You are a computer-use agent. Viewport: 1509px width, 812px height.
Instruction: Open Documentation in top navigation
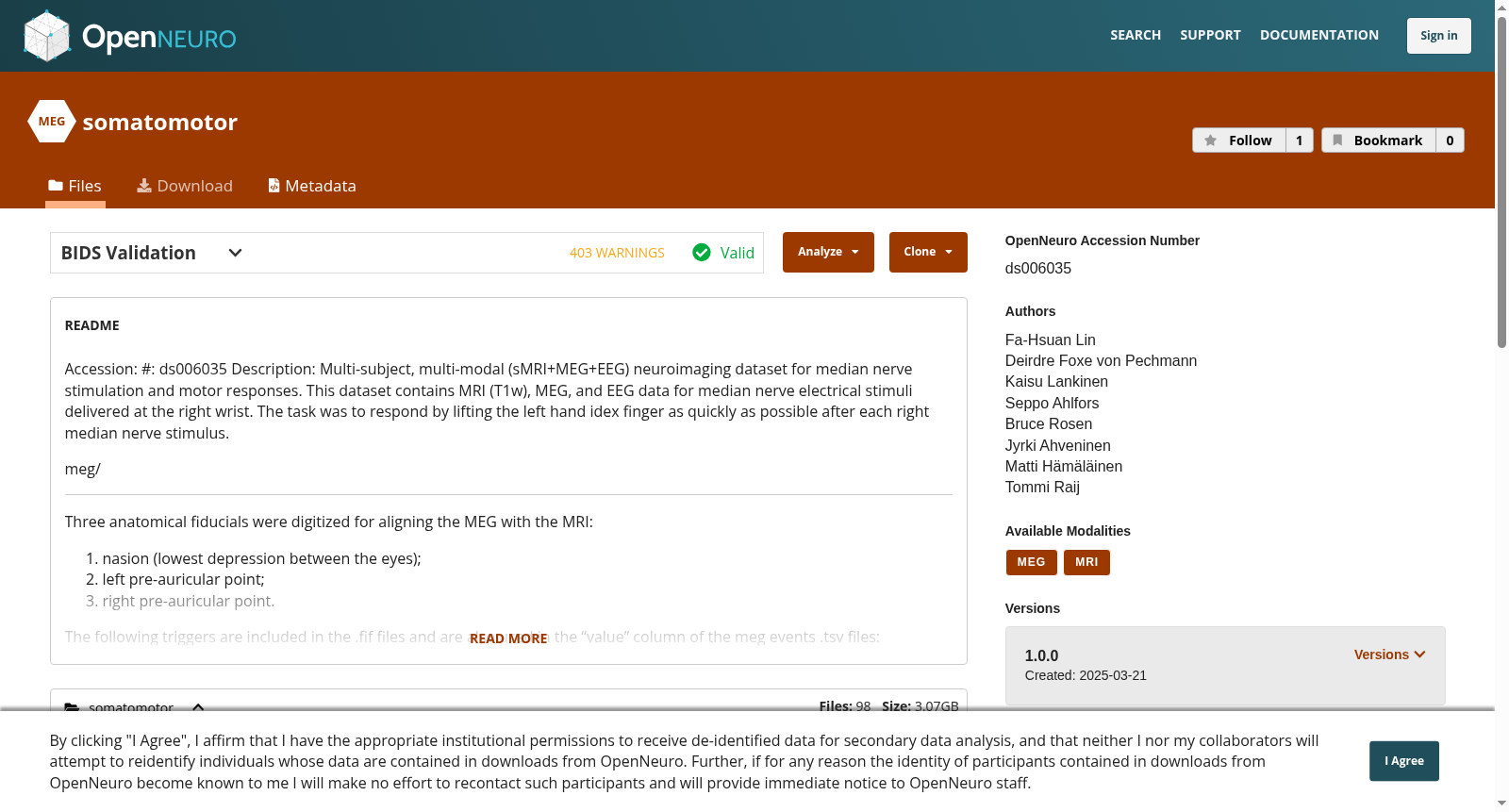(x=1319, y=35)
